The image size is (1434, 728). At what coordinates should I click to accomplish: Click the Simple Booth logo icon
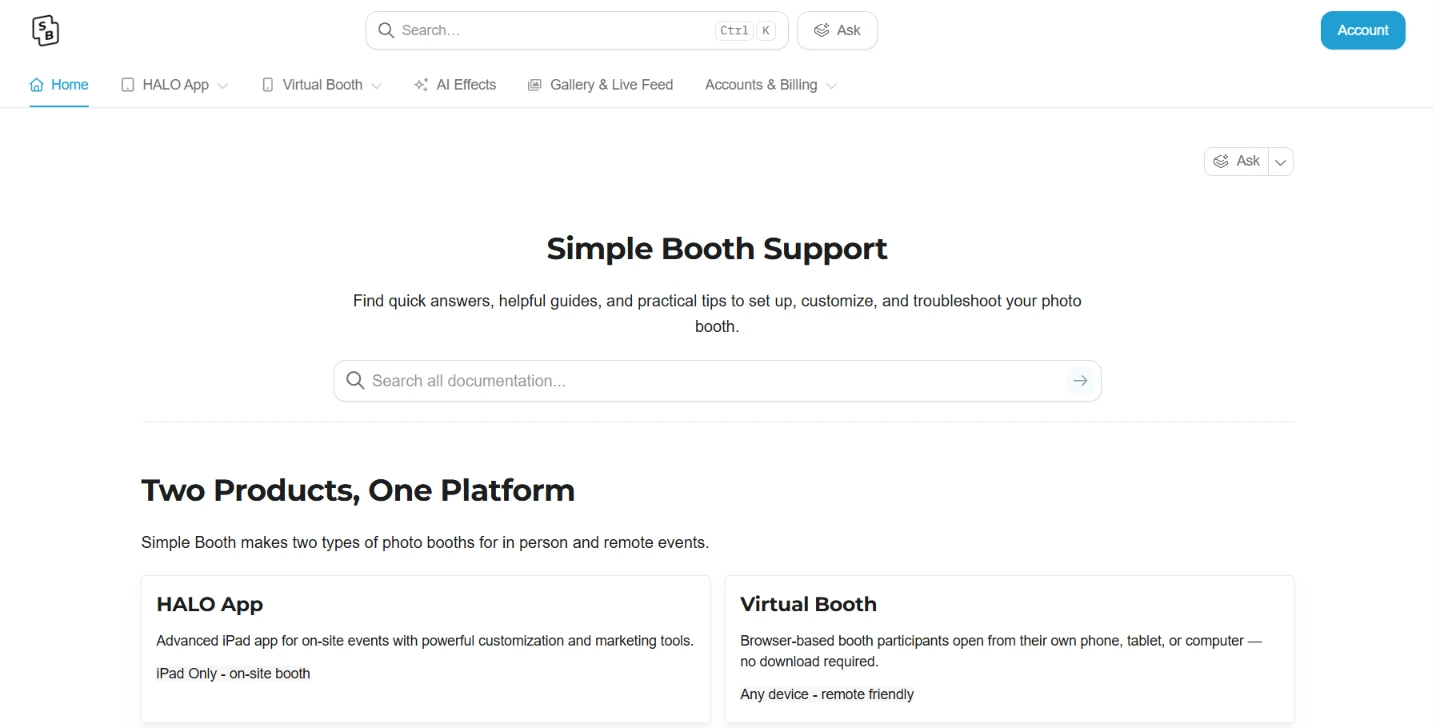[x=45, y=31]
